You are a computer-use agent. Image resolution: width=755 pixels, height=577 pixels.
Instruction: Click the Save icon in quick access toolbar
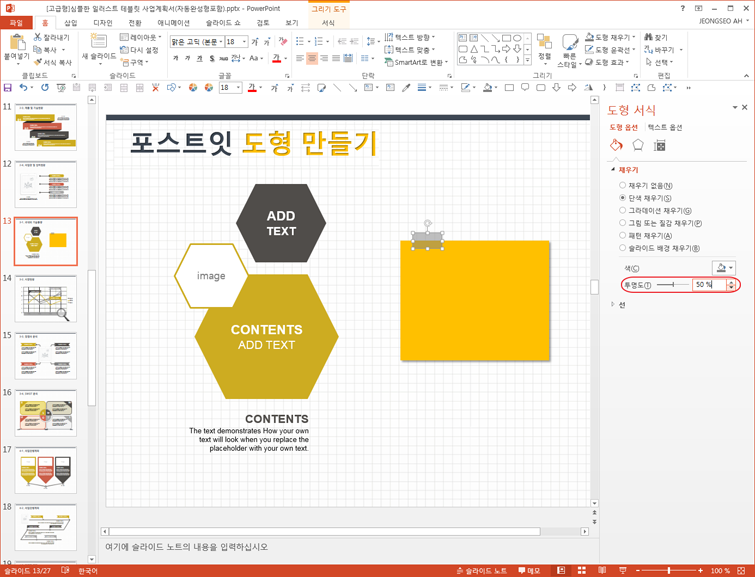(x=7, y=88)
